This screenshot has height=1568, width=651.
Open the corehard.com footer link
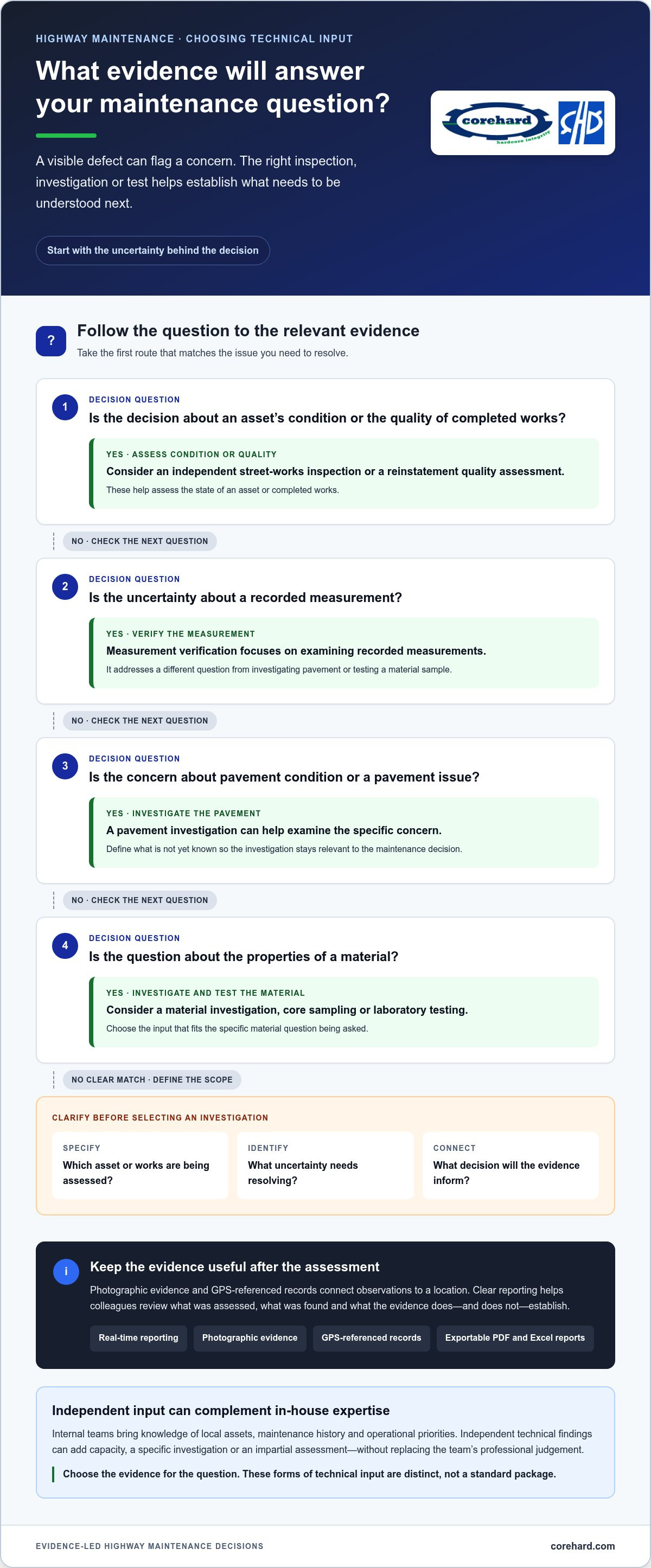[582, 1545]
